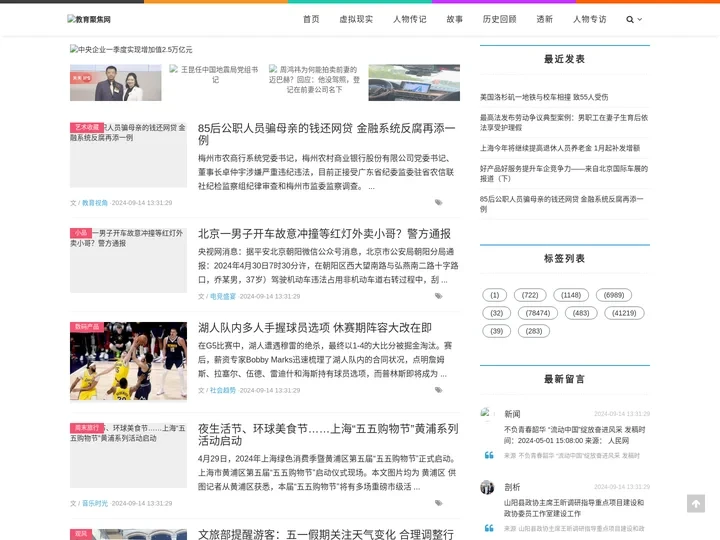Open author link 教育视角
Image resolution: width=720 pixels, height=540 pixels.
click(x=95, y=203)
